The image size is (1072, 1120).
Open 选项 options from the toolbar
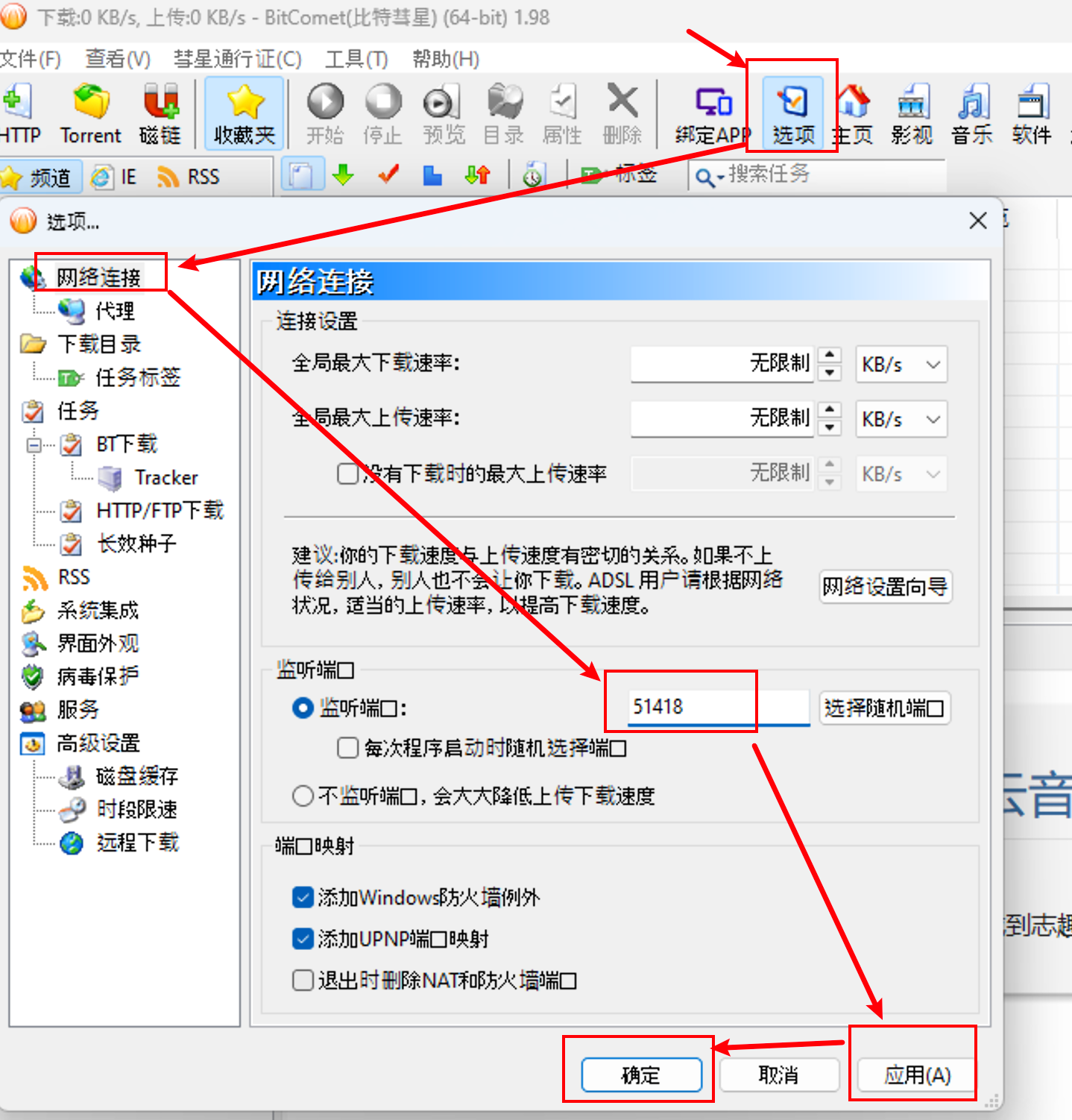[x=793, y=114]
